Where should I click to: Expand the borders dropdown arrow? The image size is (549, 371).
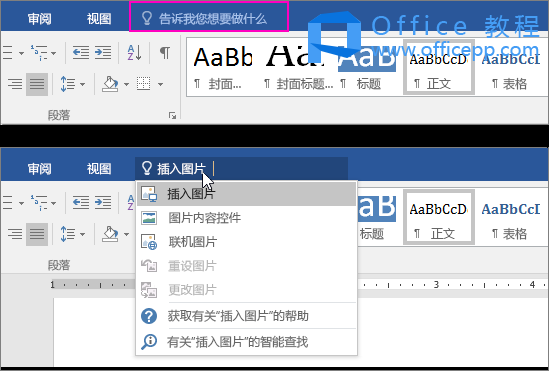point(160,84)
